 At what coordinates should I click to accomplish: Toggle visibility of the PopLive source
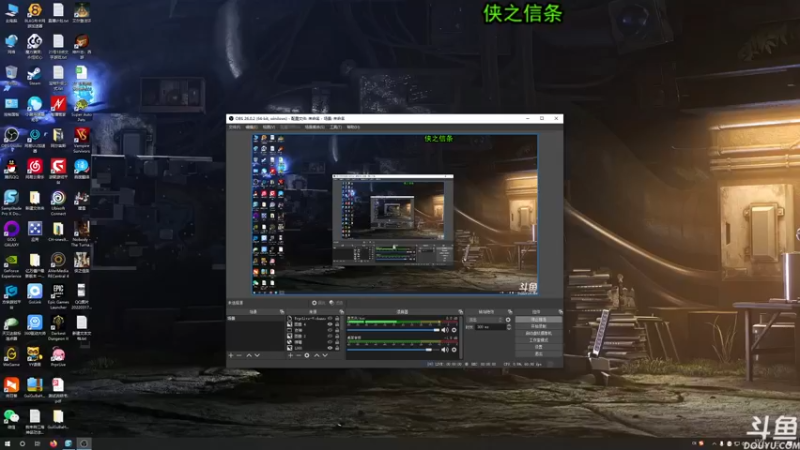pos(330,318)
